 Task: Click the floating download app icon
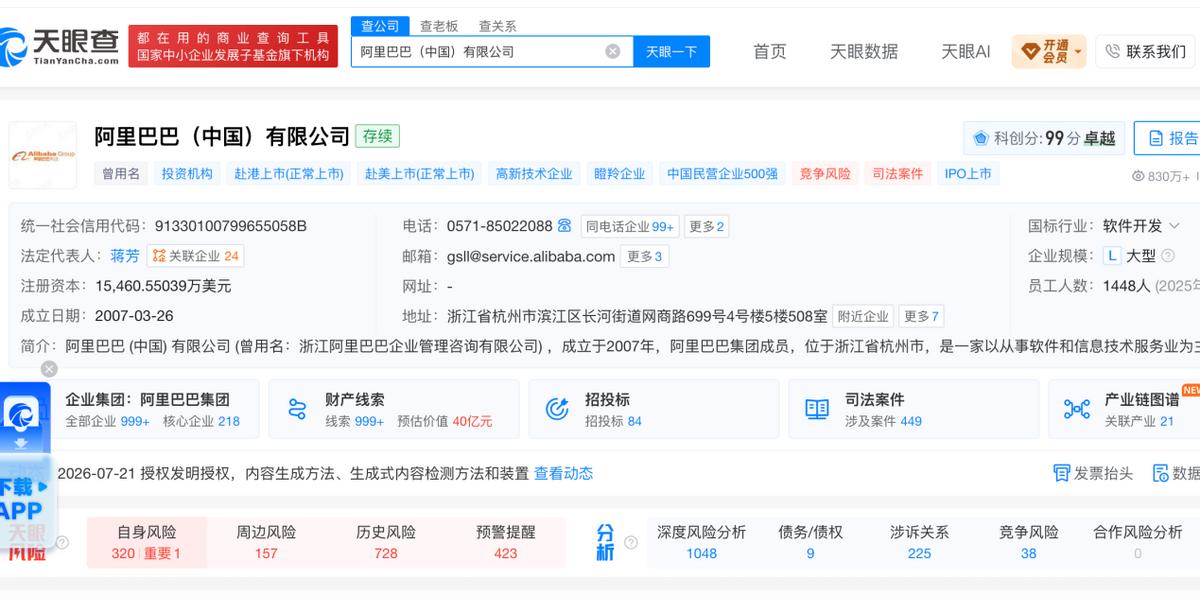coord(21,415)
